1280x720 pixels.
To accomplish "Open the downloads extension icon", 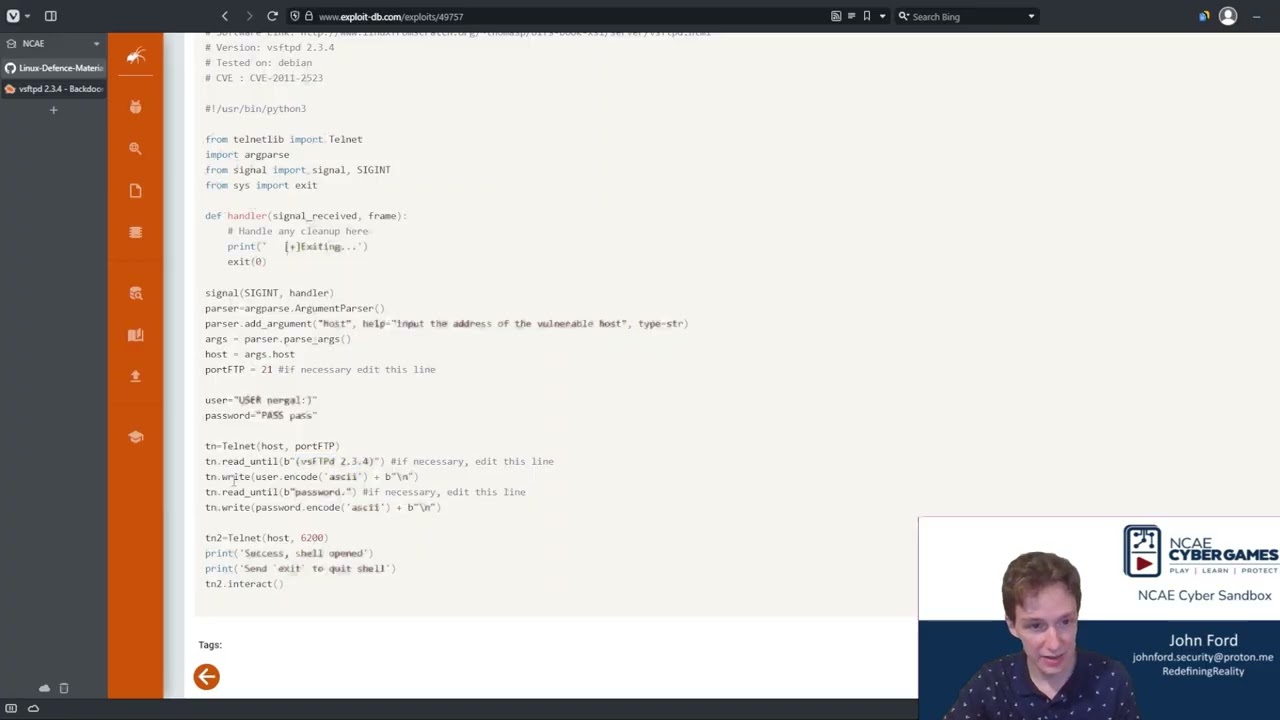I will pos(1204,16).
